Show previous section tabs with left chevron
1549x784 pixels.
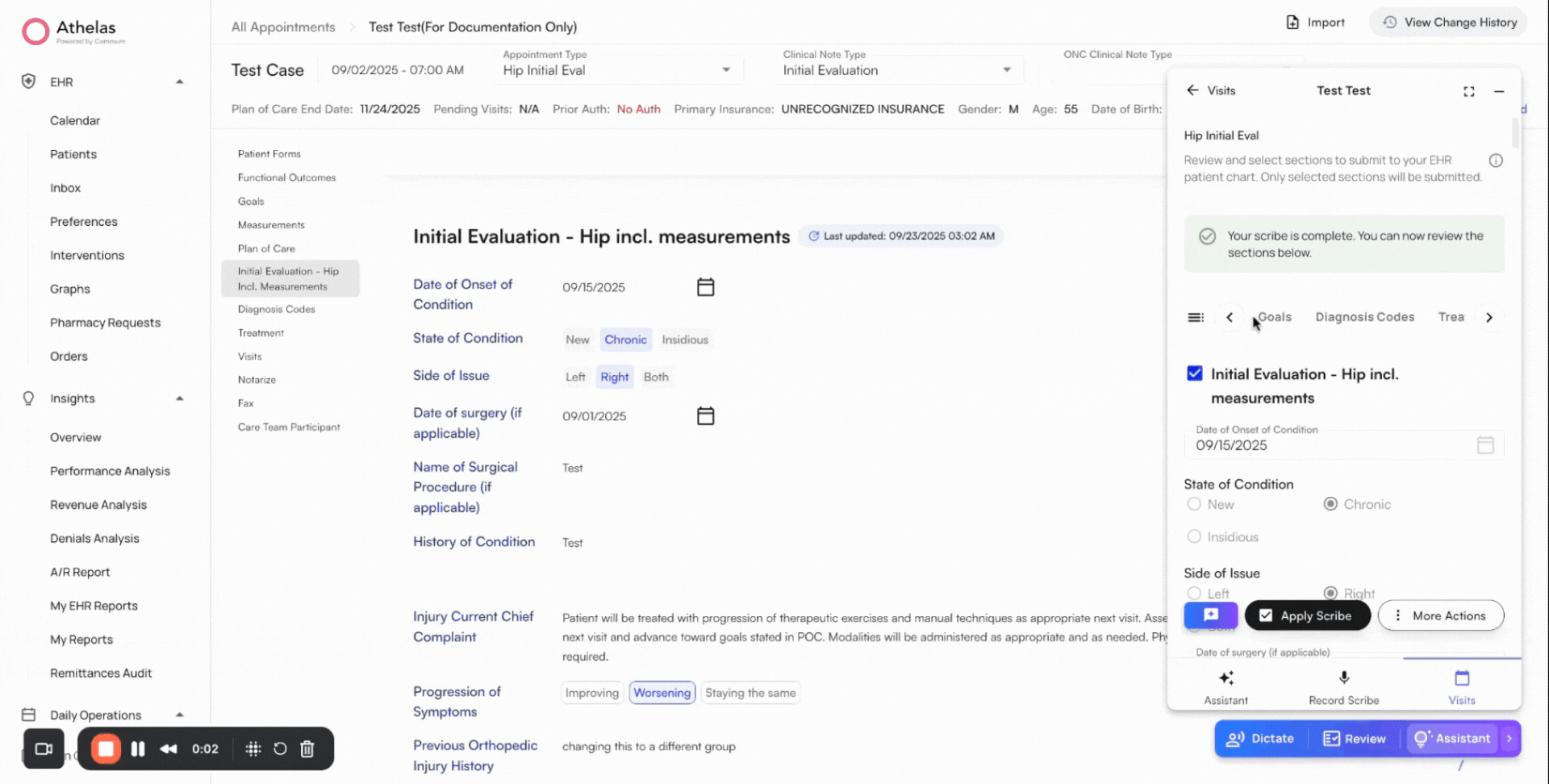(x=1230, y=318)
